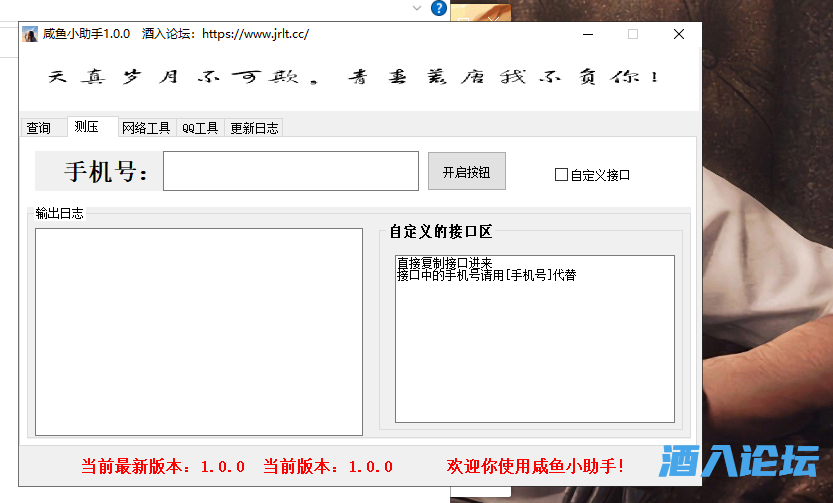Click the 接口中的手机号请用[手机号]代替 line
This screenshot has width=833, height=503.
[x=487, y=275]
